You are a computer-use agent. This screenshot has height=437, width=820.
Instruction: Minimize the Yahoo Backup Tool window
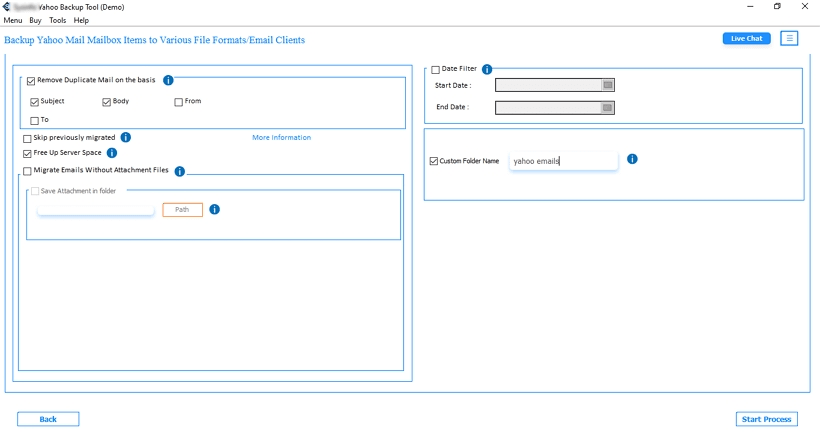(750, 6)
